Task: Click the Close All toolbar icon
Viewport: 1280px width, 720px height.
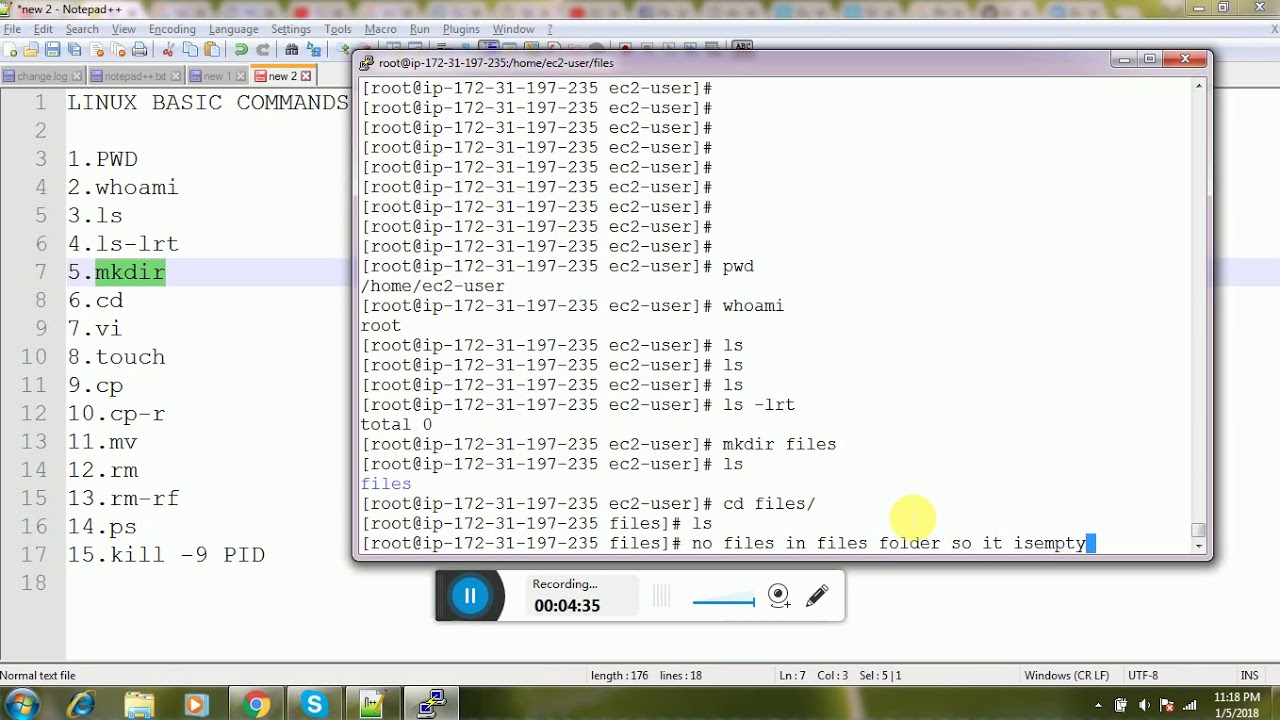Action: point(119,50)
